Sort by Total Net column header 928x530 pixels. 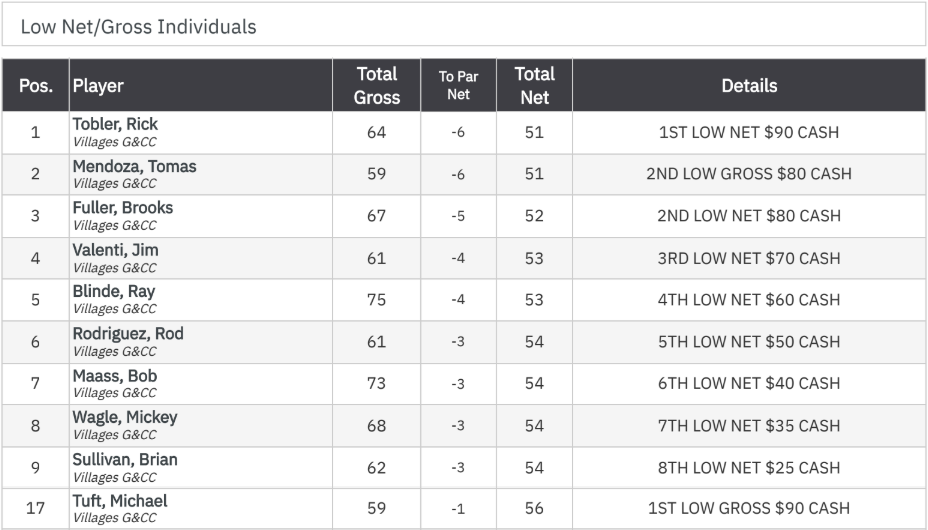pos(534,85)
